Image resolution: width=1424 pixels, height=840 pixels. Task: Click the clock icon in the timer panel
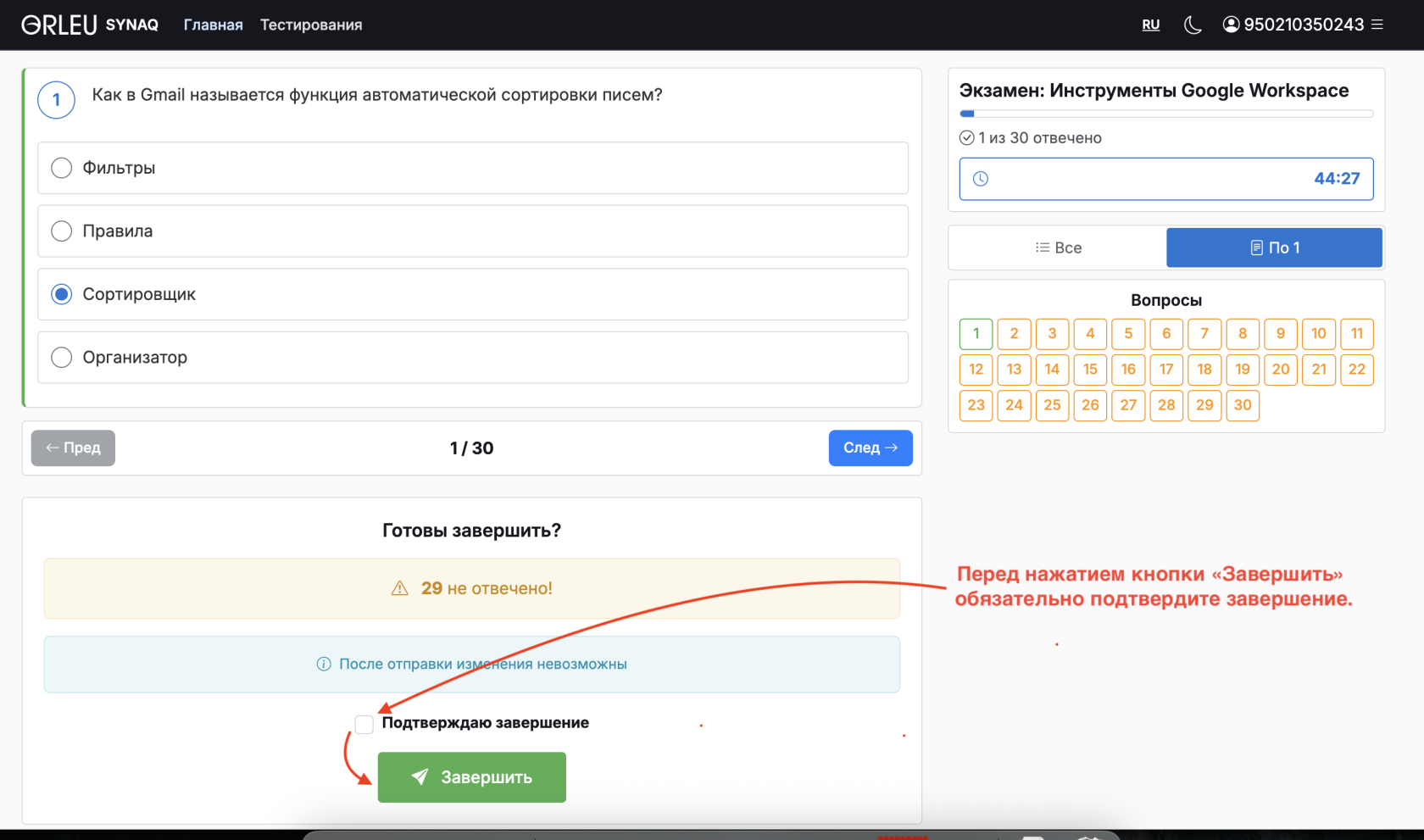tap(982, 179)
